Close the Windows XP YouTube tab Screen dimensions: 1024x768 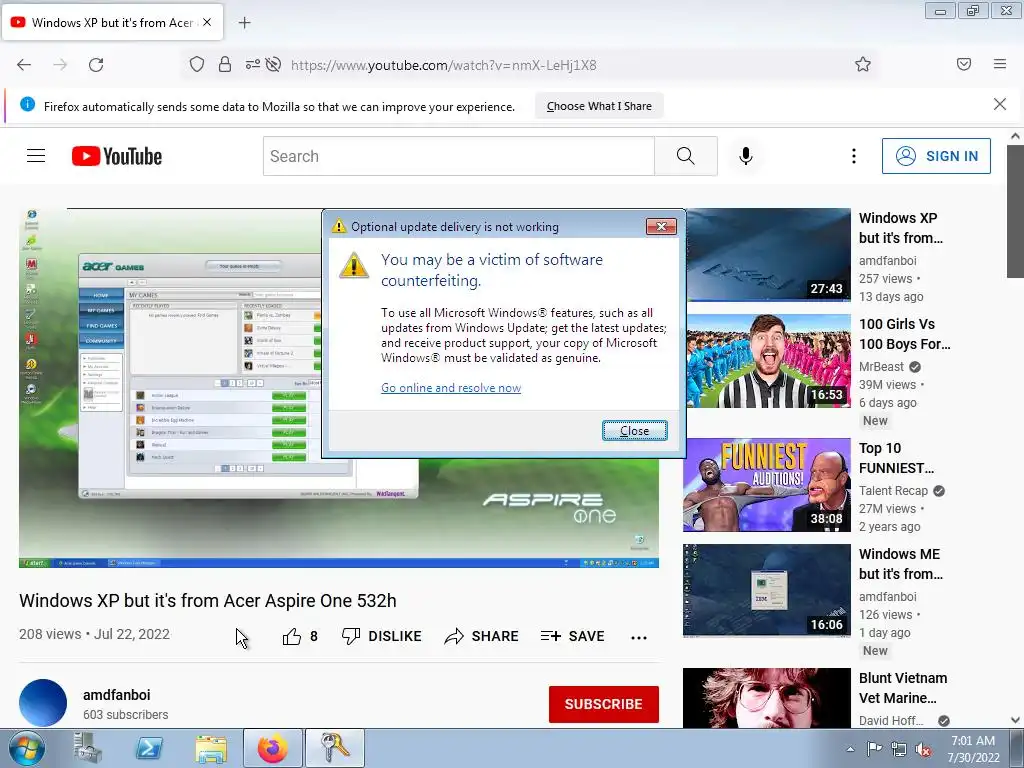[x=207, y=22]
